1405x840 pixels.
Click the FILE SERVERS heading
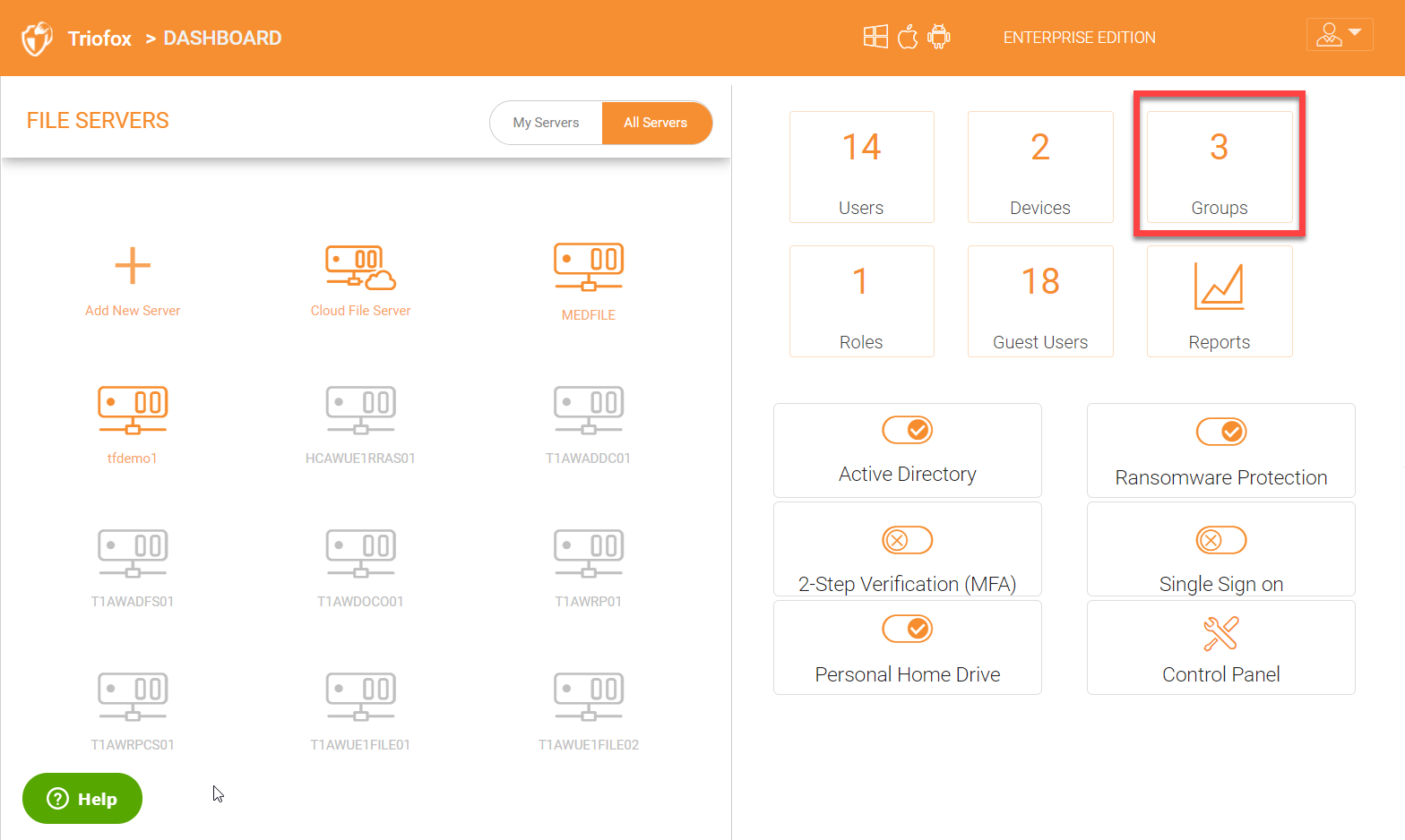click(98, 121)
